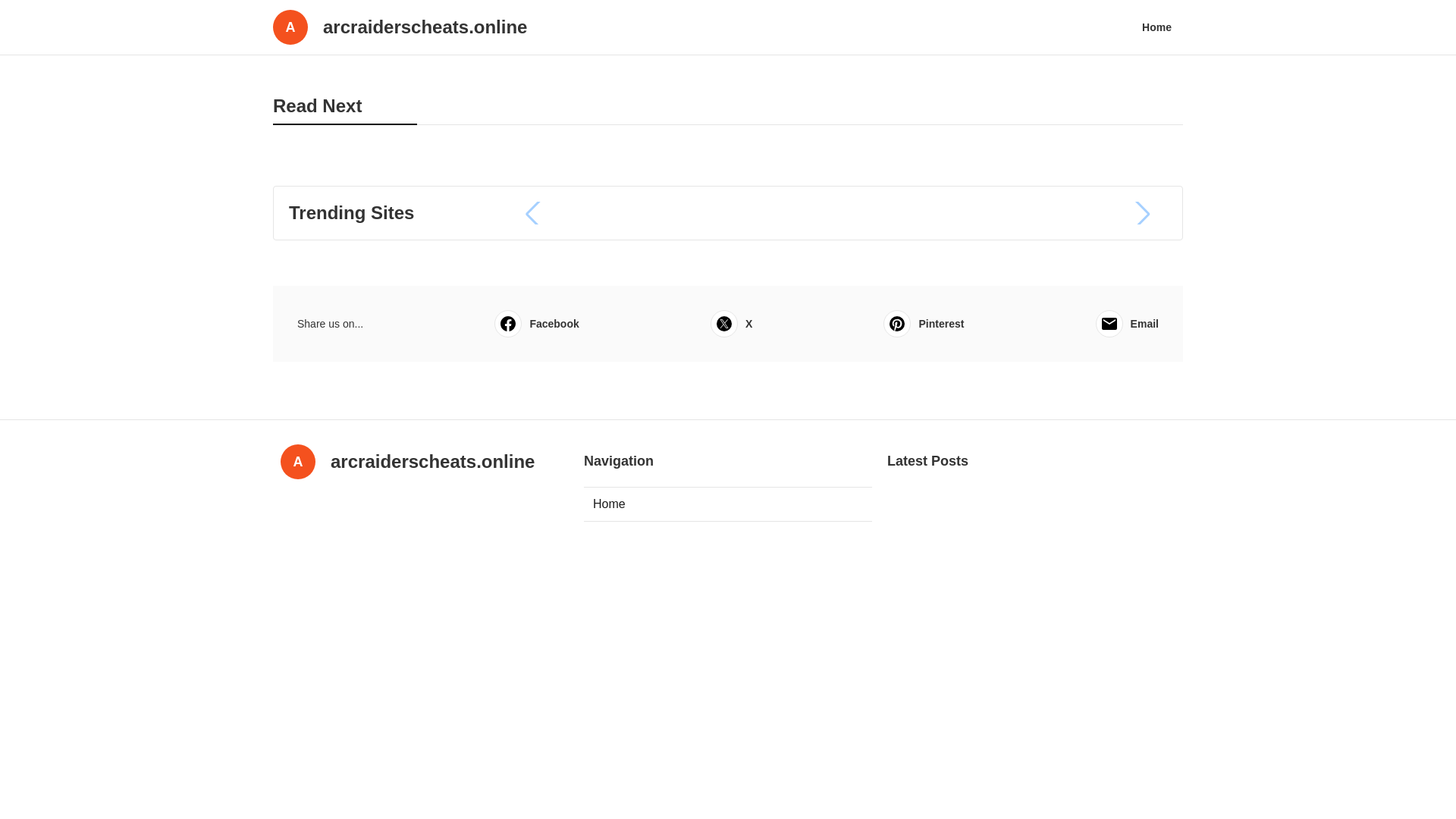Share via the X text label
This screenshot has height=819, width=1456.
point(749,324)
